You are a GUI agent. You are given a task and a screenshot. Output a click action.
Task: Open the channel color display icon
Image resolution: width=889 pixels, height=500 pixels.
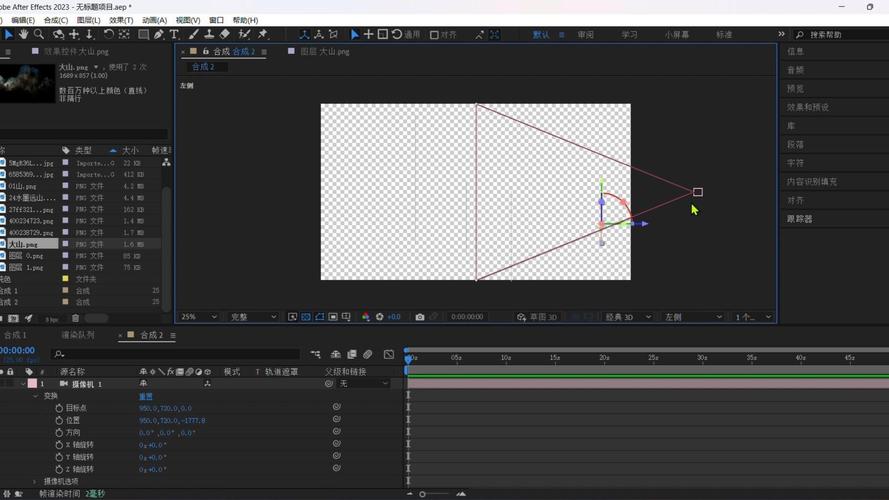coord(366,317)
